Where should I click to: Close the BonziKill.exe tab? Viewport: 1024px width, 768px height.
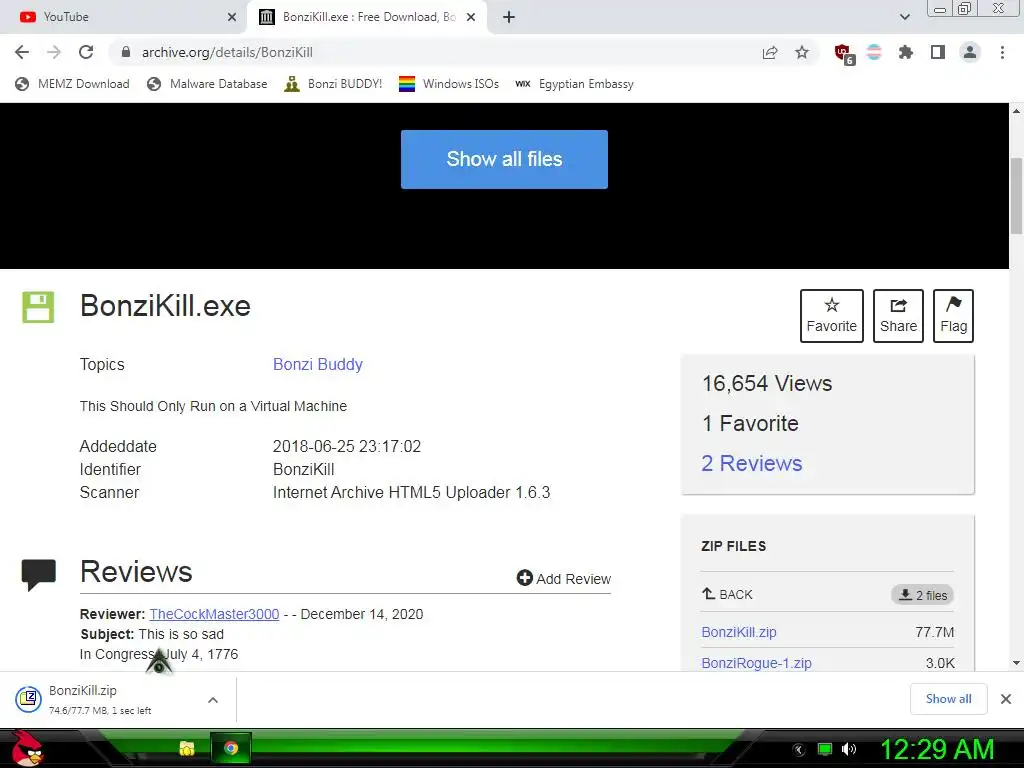[471, 17]
